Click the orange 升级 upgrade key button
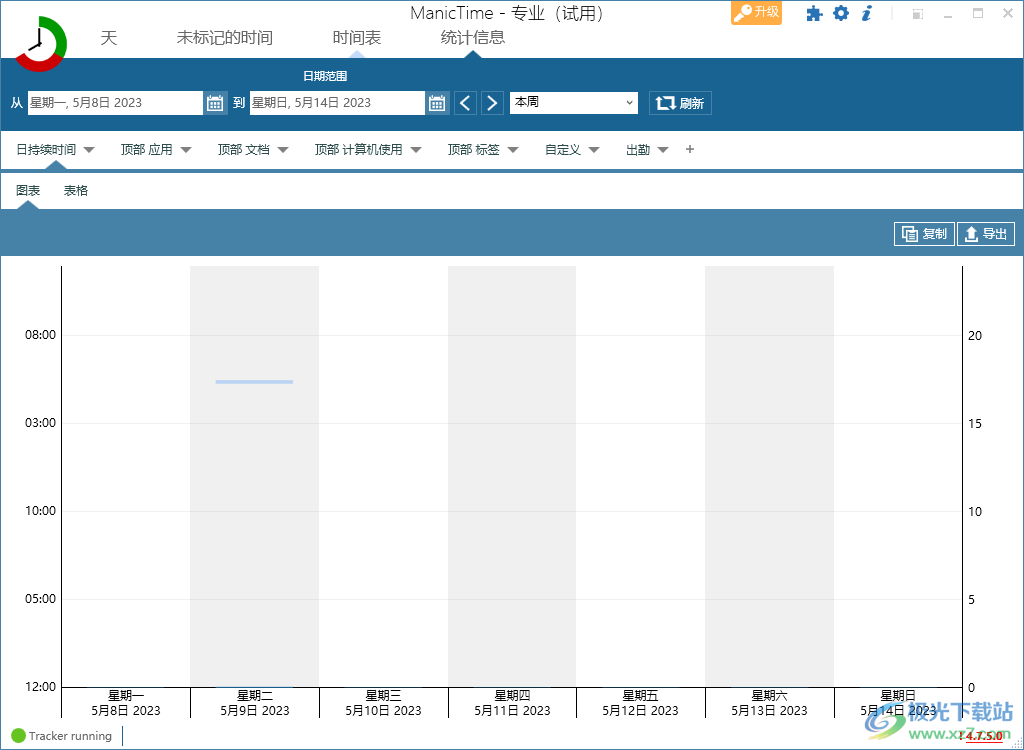1024x750 pixels. click(x=756, y=13)
